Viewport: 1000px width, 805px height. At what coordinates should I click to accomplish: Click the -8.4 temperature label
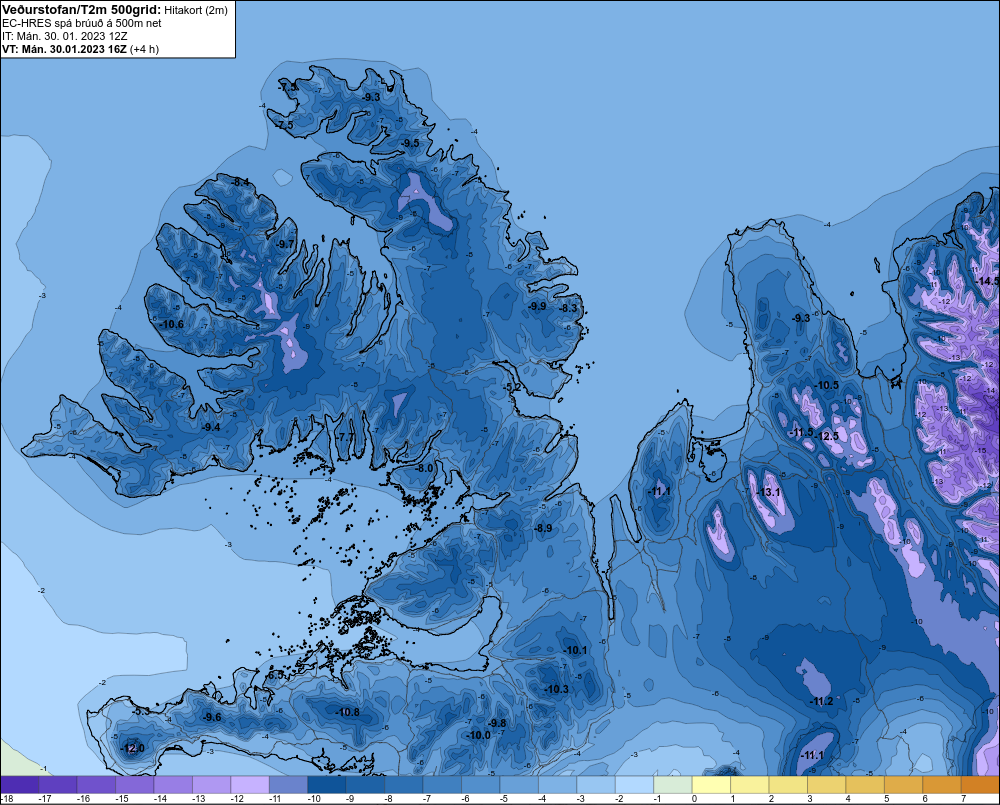click(x=241, y=182)
